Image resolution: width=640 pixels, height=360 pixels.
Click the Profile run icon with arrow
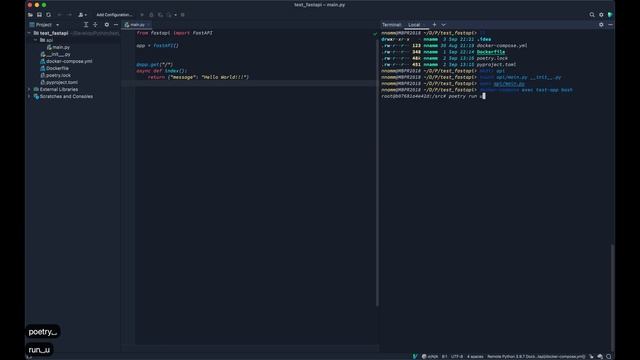pos(171,15)
